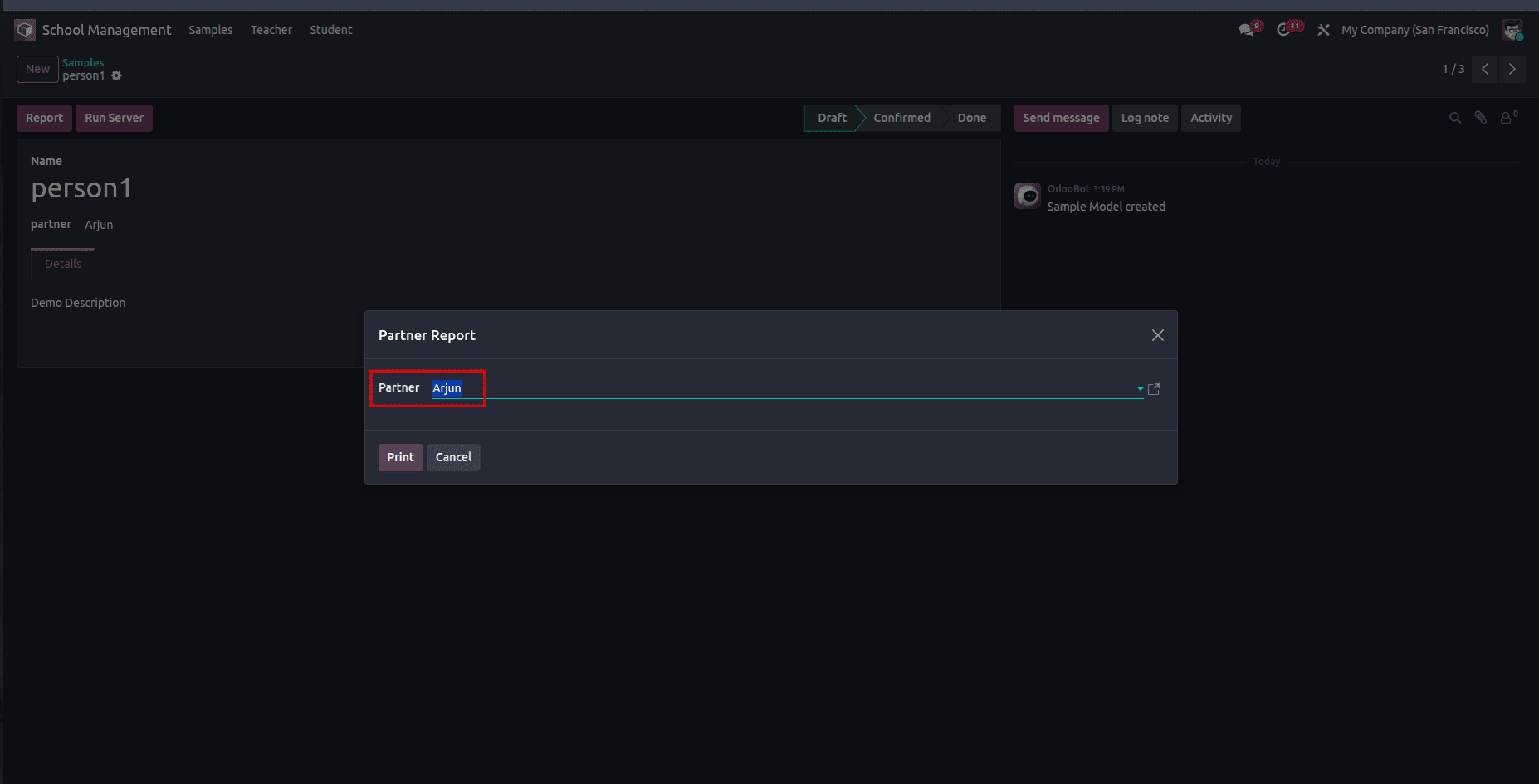
Task: Open the Teacher menu
Action: 271,29
